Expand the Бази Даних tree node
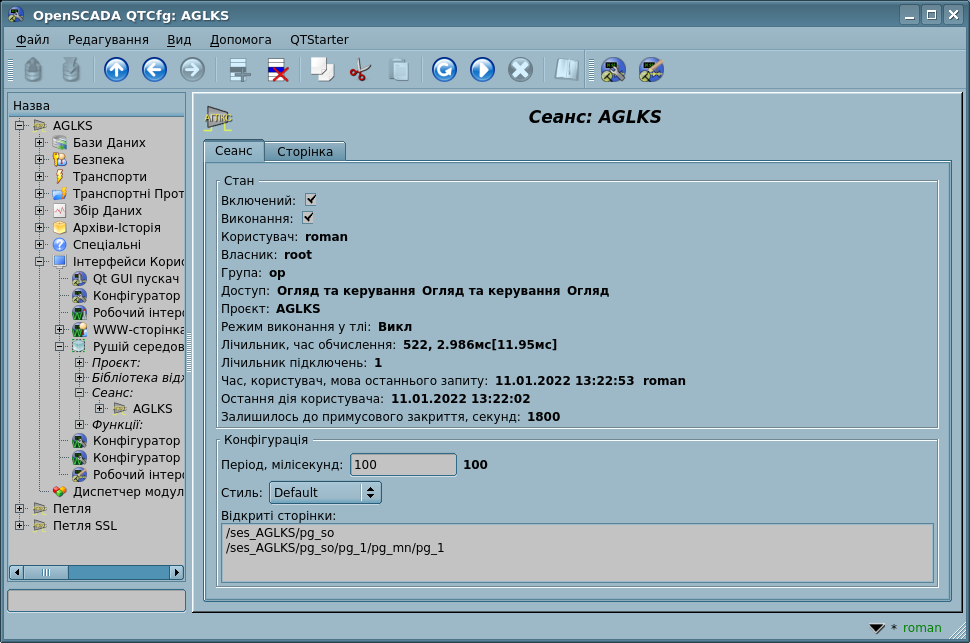This screenshot has height=643, width=970. coord(39,143)
